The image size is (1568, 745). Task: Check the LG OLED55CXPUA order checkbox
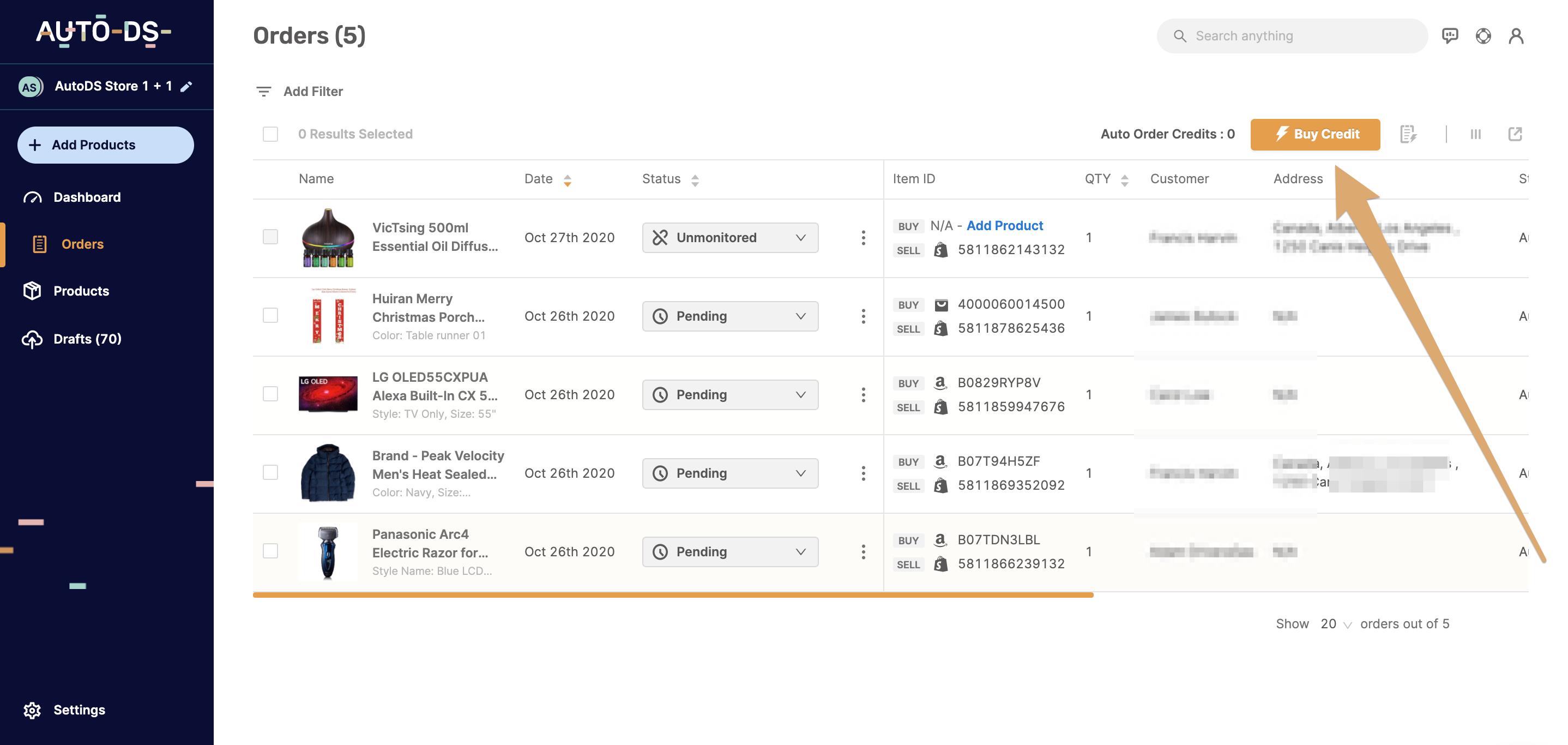270,394
